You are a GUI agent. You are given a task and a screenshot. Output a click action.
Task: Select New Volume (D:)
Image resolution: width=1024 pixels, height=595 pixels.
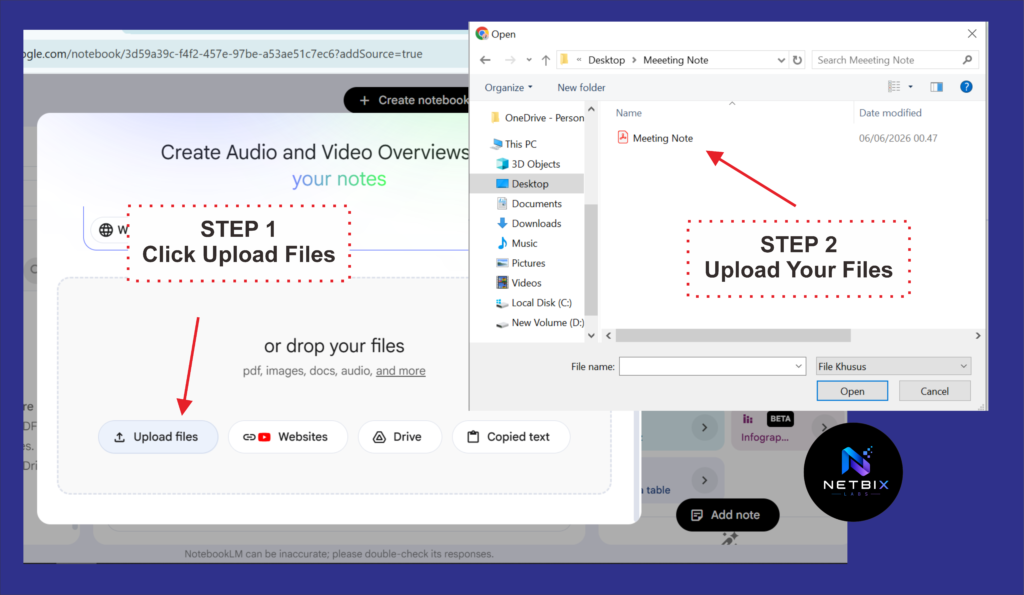tap(539, 323)
